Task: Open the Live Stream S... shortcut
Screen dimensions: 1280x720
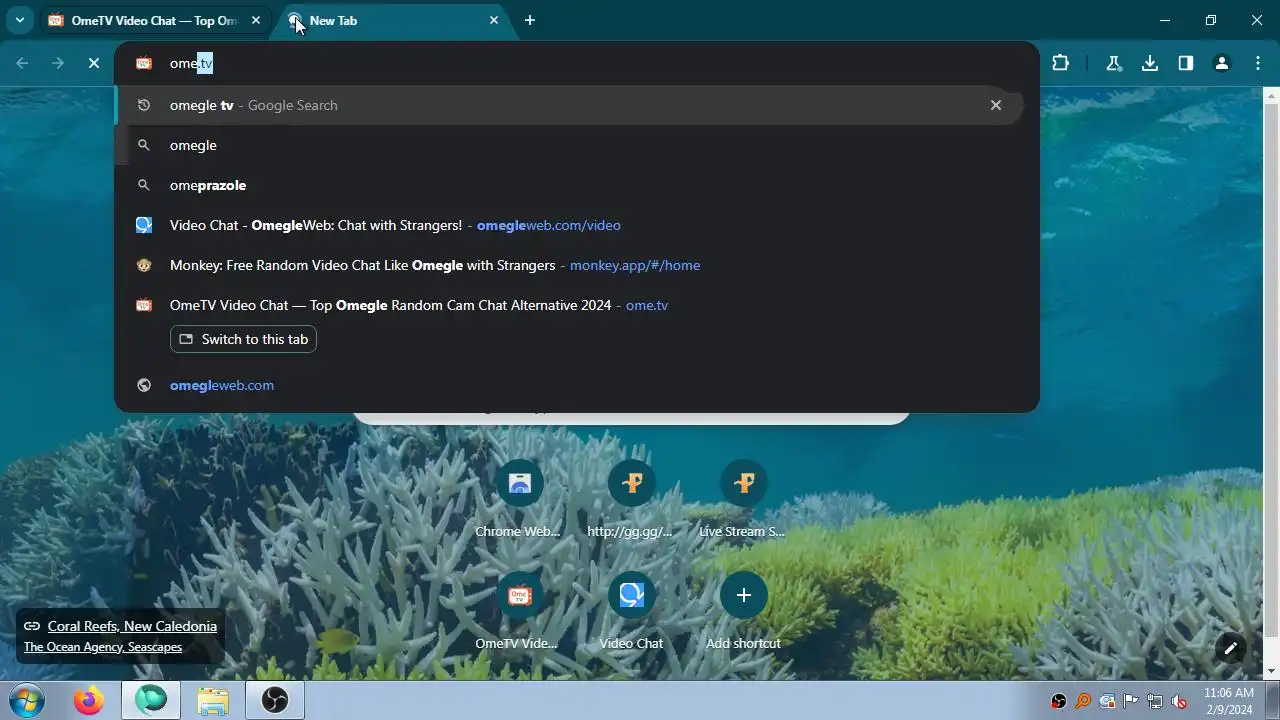Action: pyautogui.click(x=743, y=500)
